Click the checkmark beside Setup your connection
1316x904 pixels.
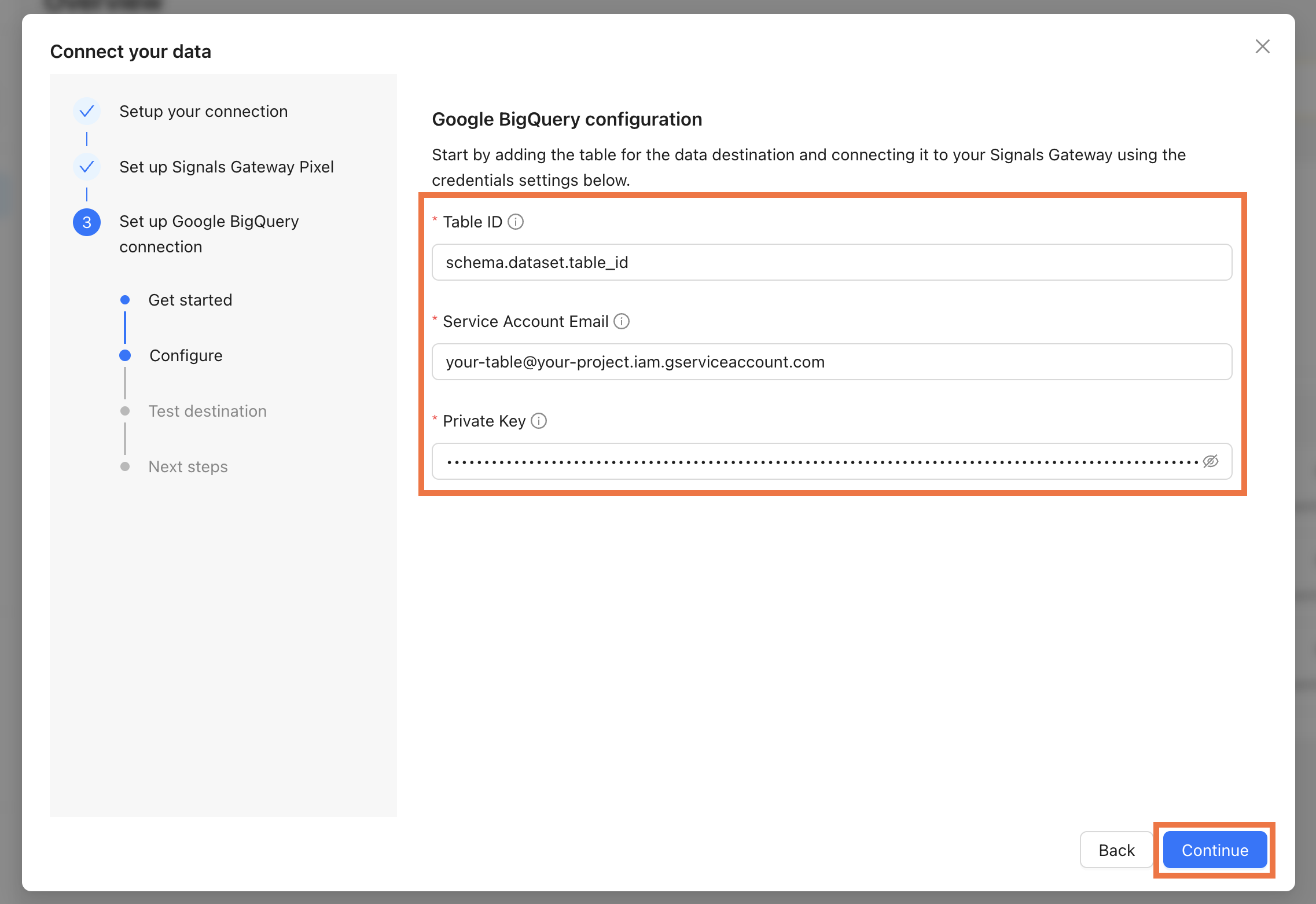point(87,111)
